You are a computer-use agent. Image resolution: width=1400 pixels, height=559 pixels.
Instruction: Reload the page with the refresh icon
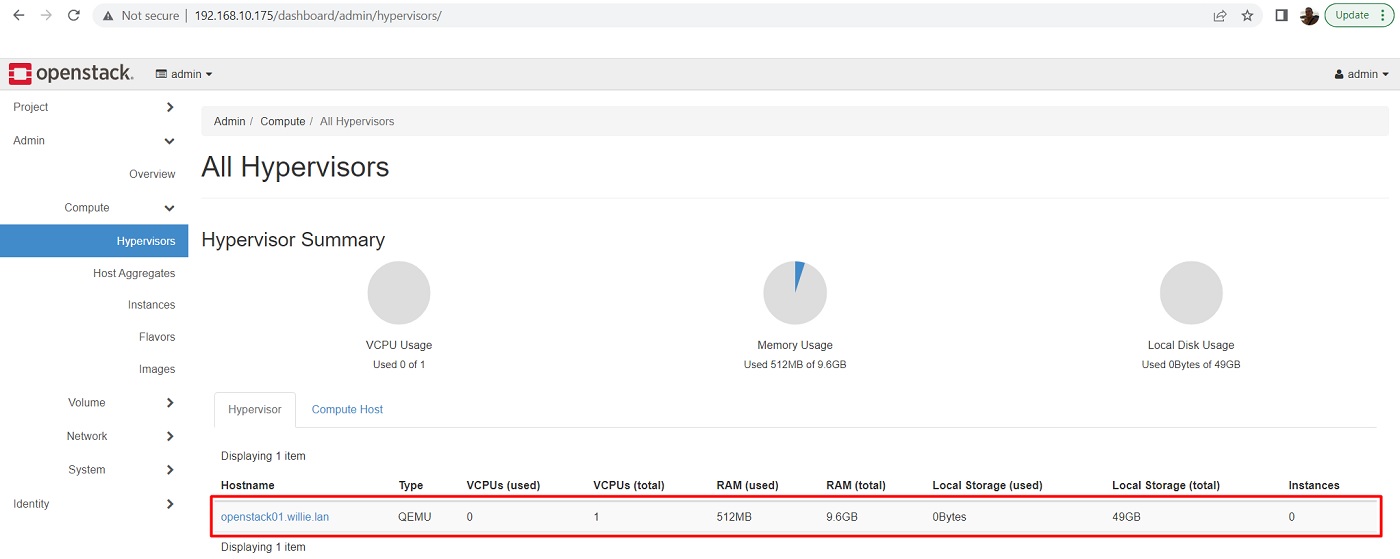click(x=73, y=16)
